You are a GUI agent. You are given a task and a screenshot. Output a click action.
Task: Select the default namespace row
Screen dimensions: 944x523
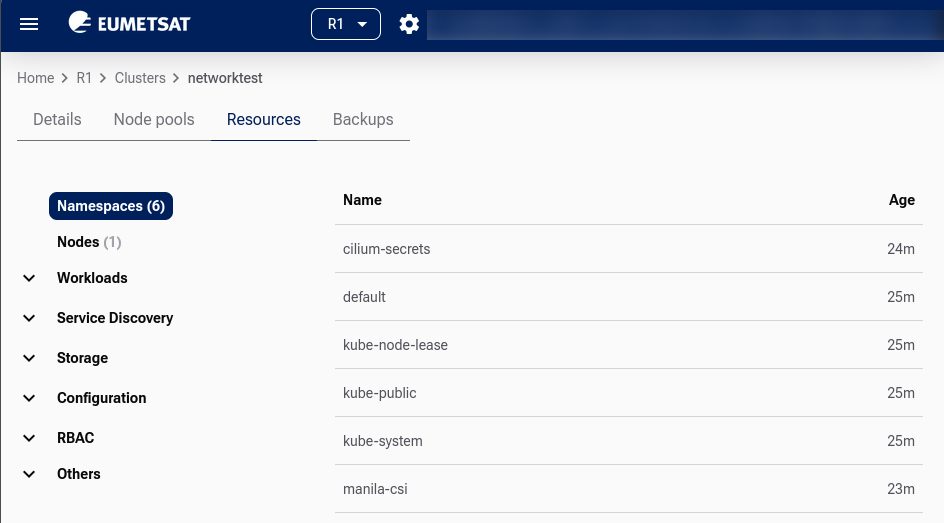[x=629, y=297]
